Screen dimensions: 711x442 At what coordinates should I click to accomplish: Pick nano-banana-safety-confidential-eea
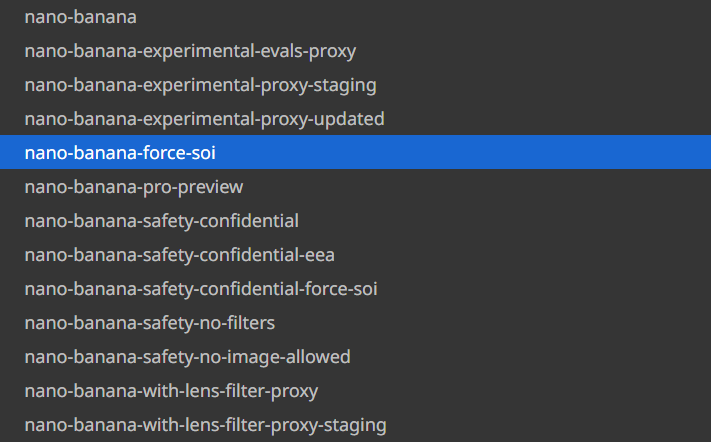[x=180, y=255]
